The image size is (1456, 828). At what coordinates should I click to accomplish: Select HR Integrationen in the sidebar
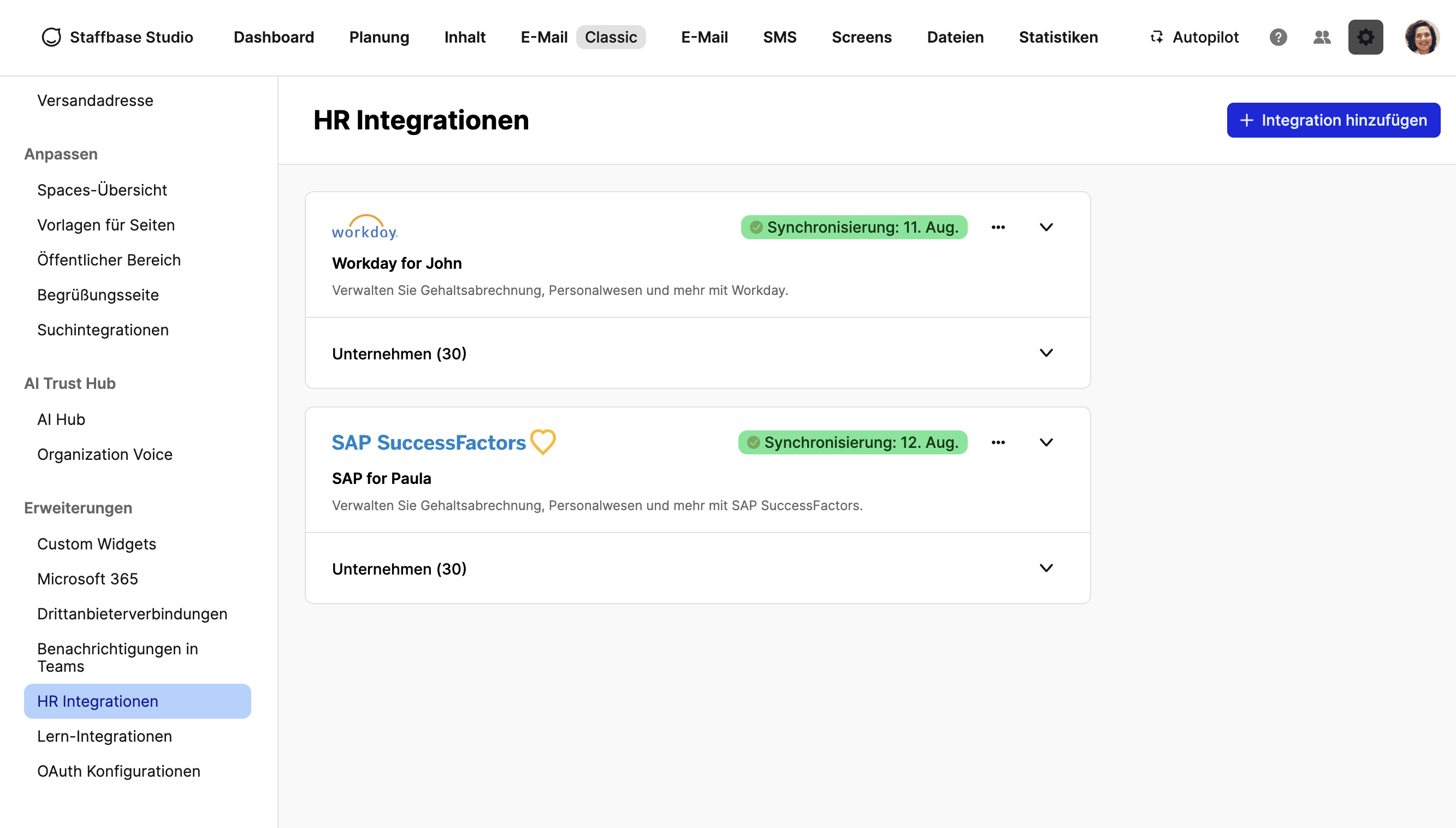[138, 701]
